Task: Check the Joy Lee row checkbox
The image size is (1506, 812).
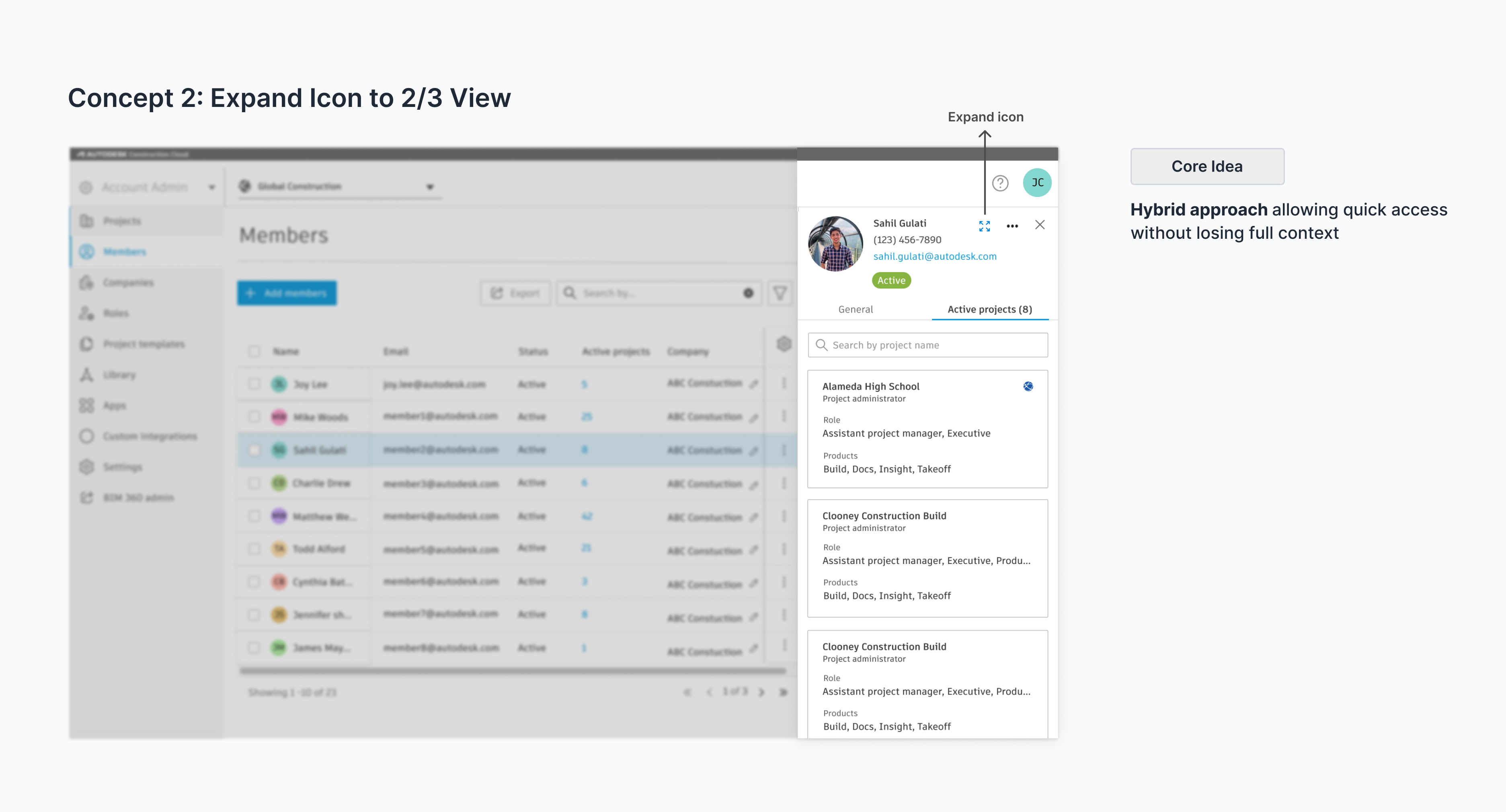Action: tap(254, 383)
